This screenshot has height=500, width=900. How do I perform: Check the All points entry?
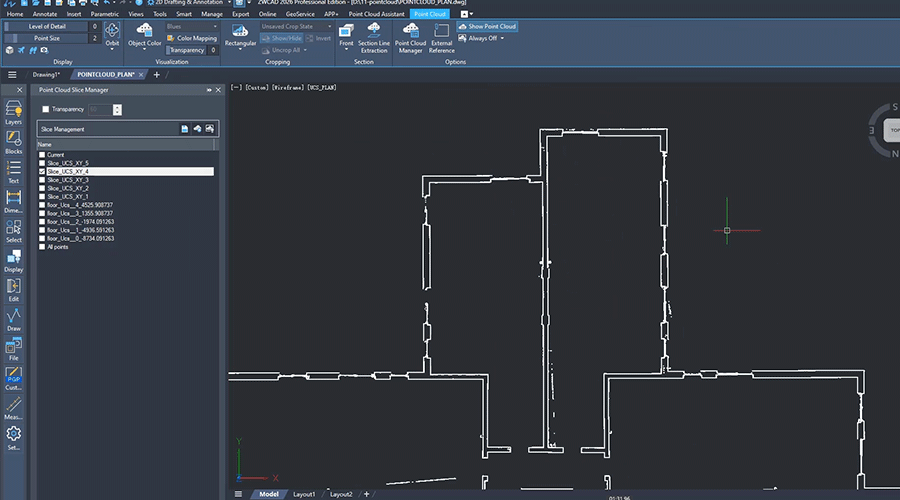42,247
